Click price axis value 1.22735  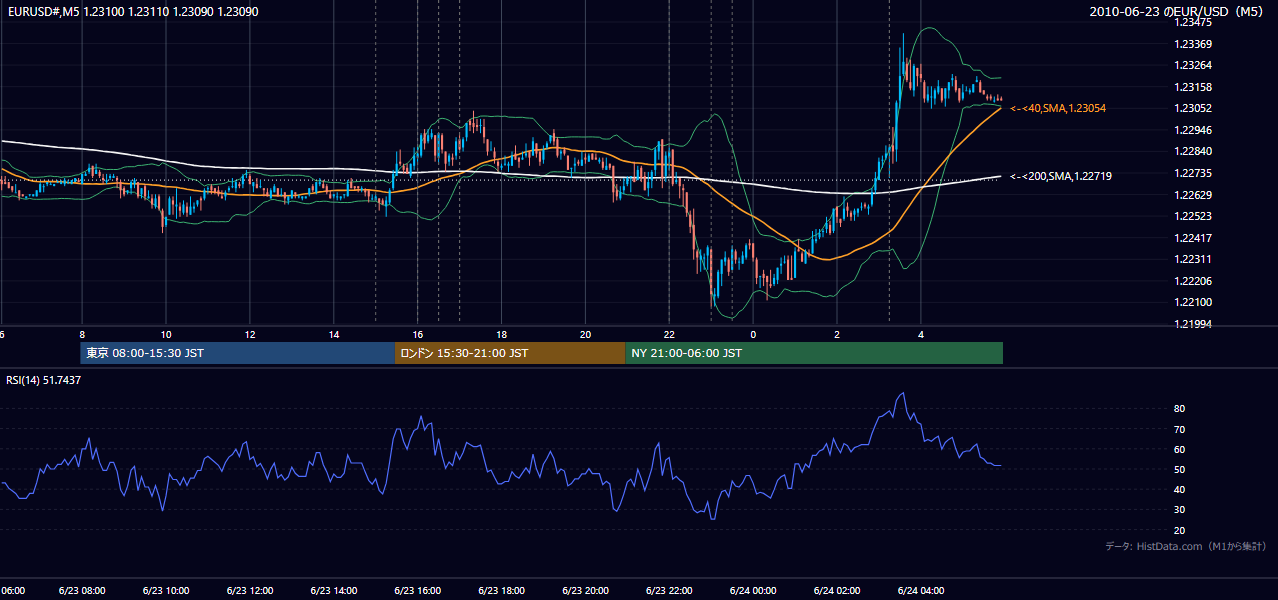1193,173
